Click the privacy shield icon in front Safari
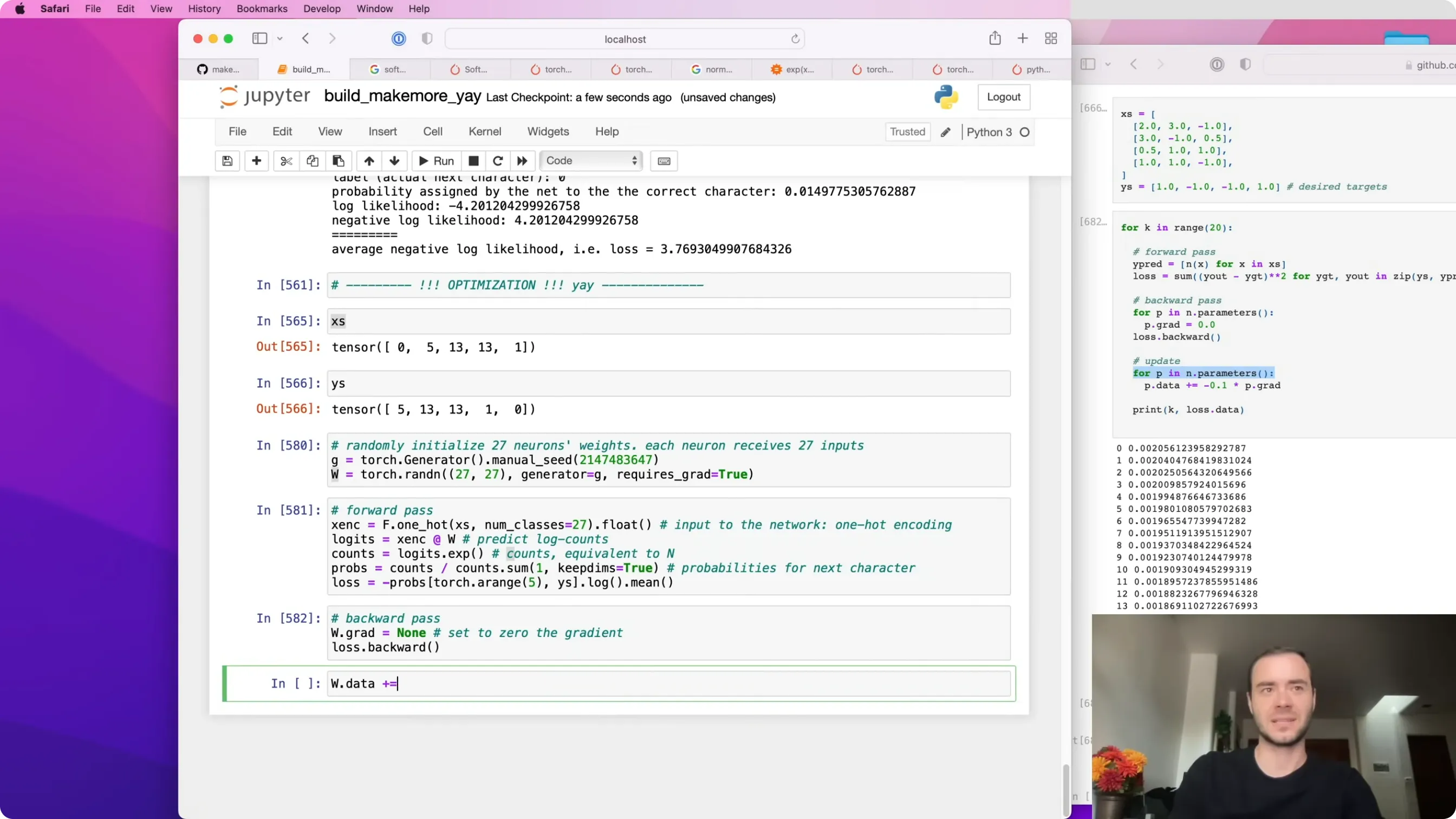This screenshot has height=819, width=1456. [x=427, y=38]
